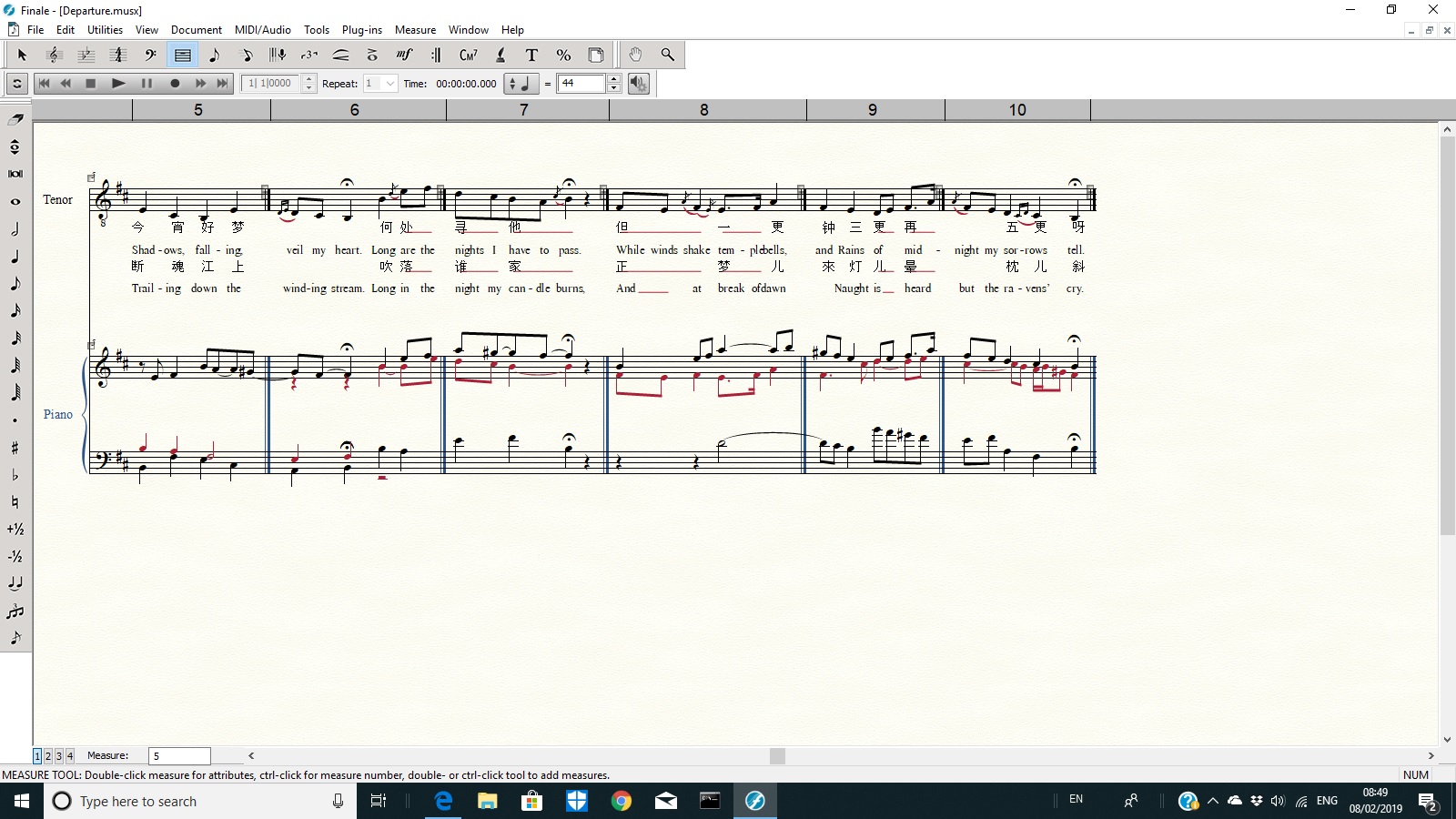1456x819 pixels.
Task: Select the Eraser in the note palette
Action: point(15,119)
